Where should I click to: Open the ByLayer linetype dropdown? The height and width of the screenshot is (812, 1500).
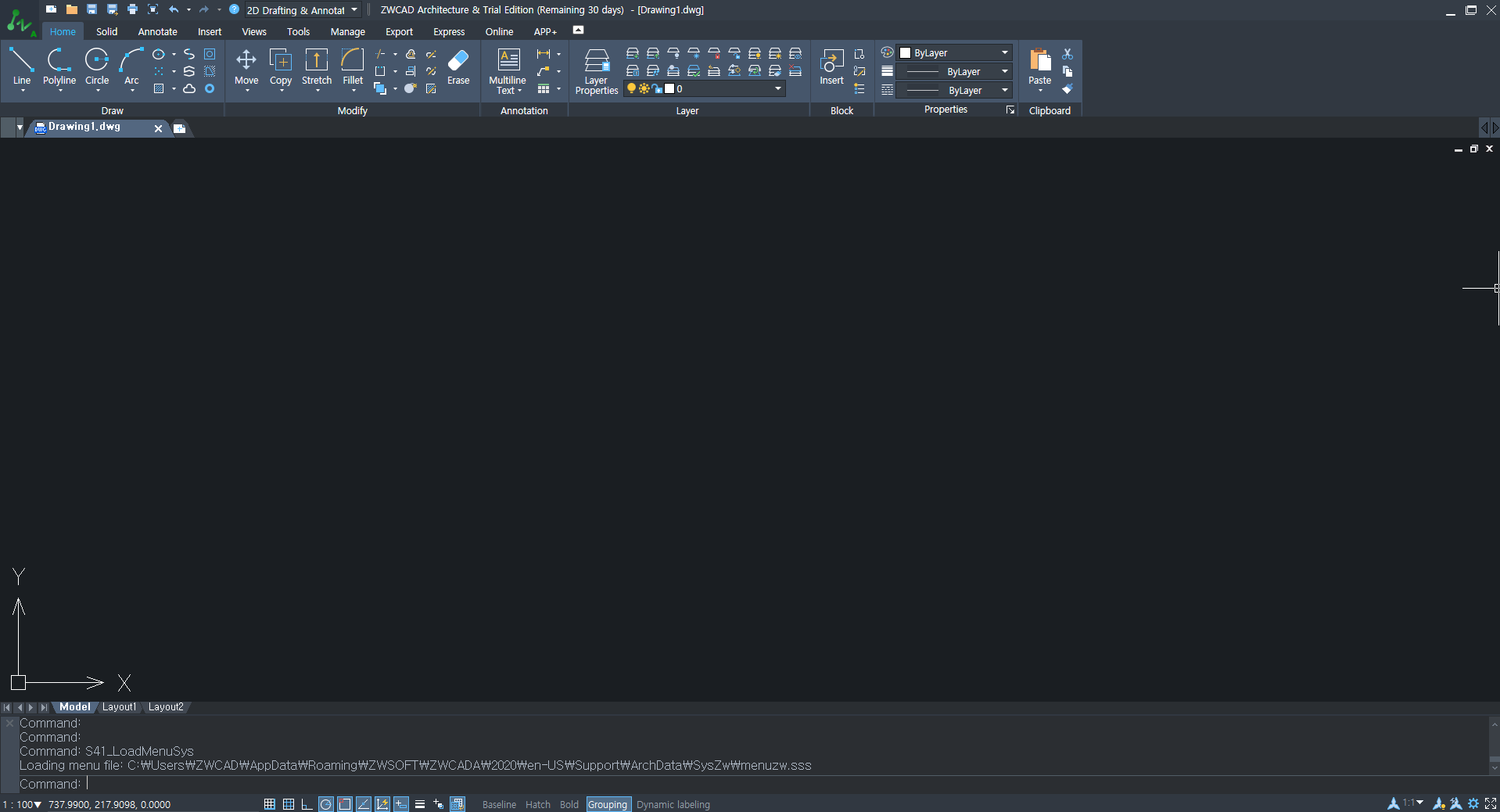[955, 90]
